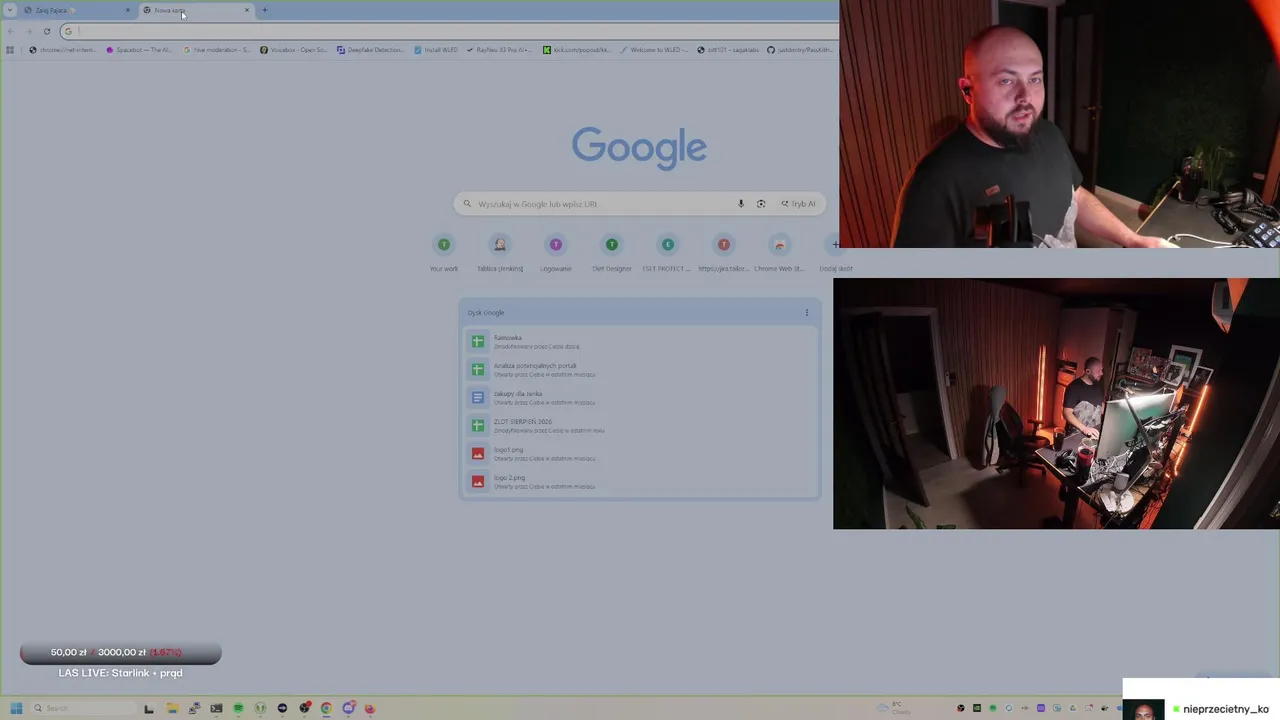
Task: Open the Your work shortcut
Action: (x=444, y=253)
